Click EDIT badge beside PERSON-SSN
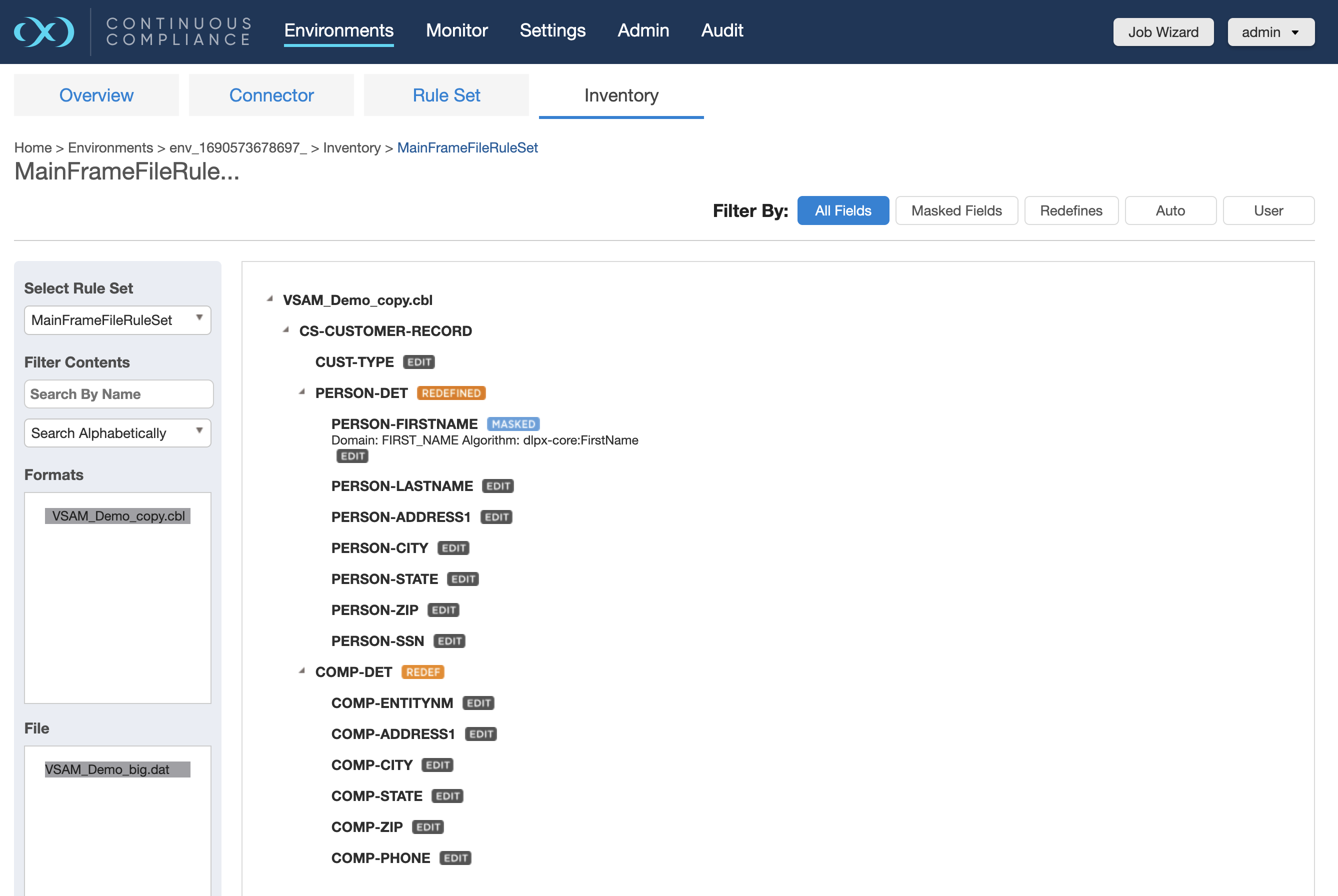The height and width of the screenshot is (896, 1338). tap(449, 641)
